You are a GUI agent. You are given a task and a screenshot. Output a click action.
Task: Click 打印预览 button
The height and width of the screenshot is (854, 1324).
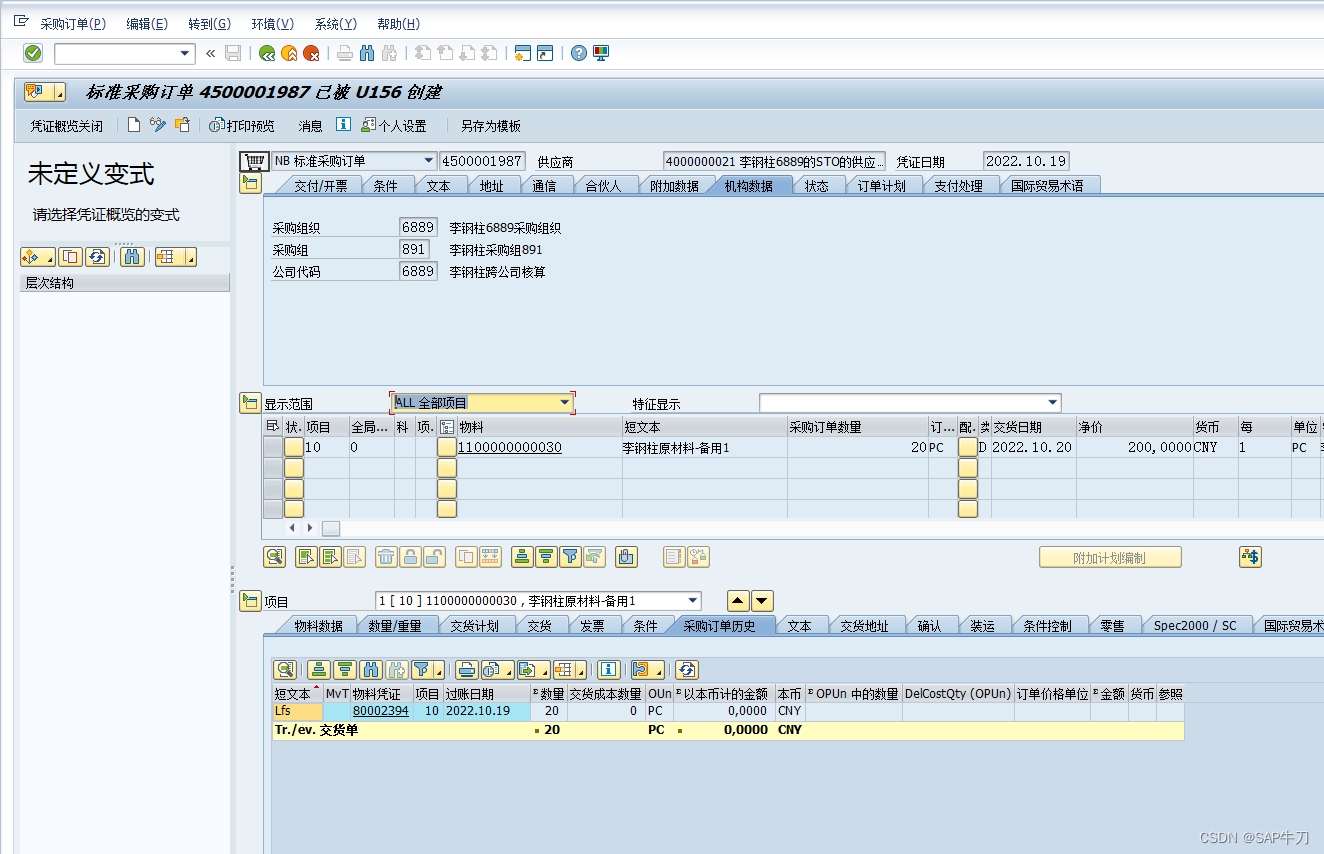pos(241,126)
